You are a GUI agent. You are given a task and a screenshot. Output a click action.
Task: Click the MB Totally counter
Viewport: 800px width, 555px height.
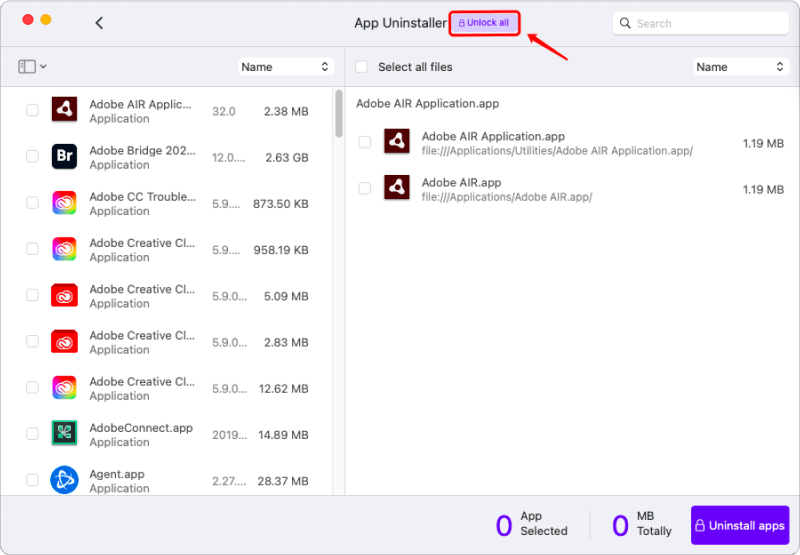click(642, 524)
